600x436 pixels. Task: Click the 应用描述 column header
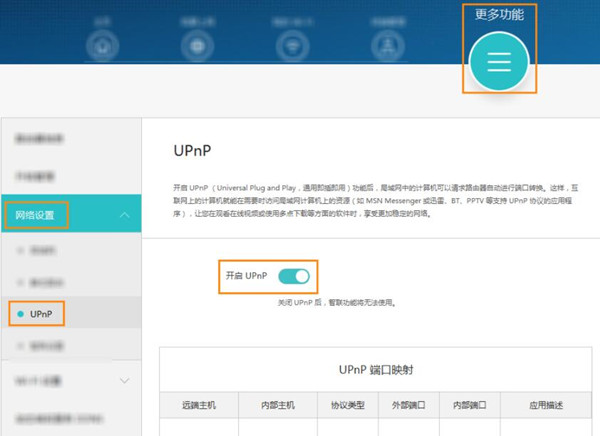(x=546, y=405)
